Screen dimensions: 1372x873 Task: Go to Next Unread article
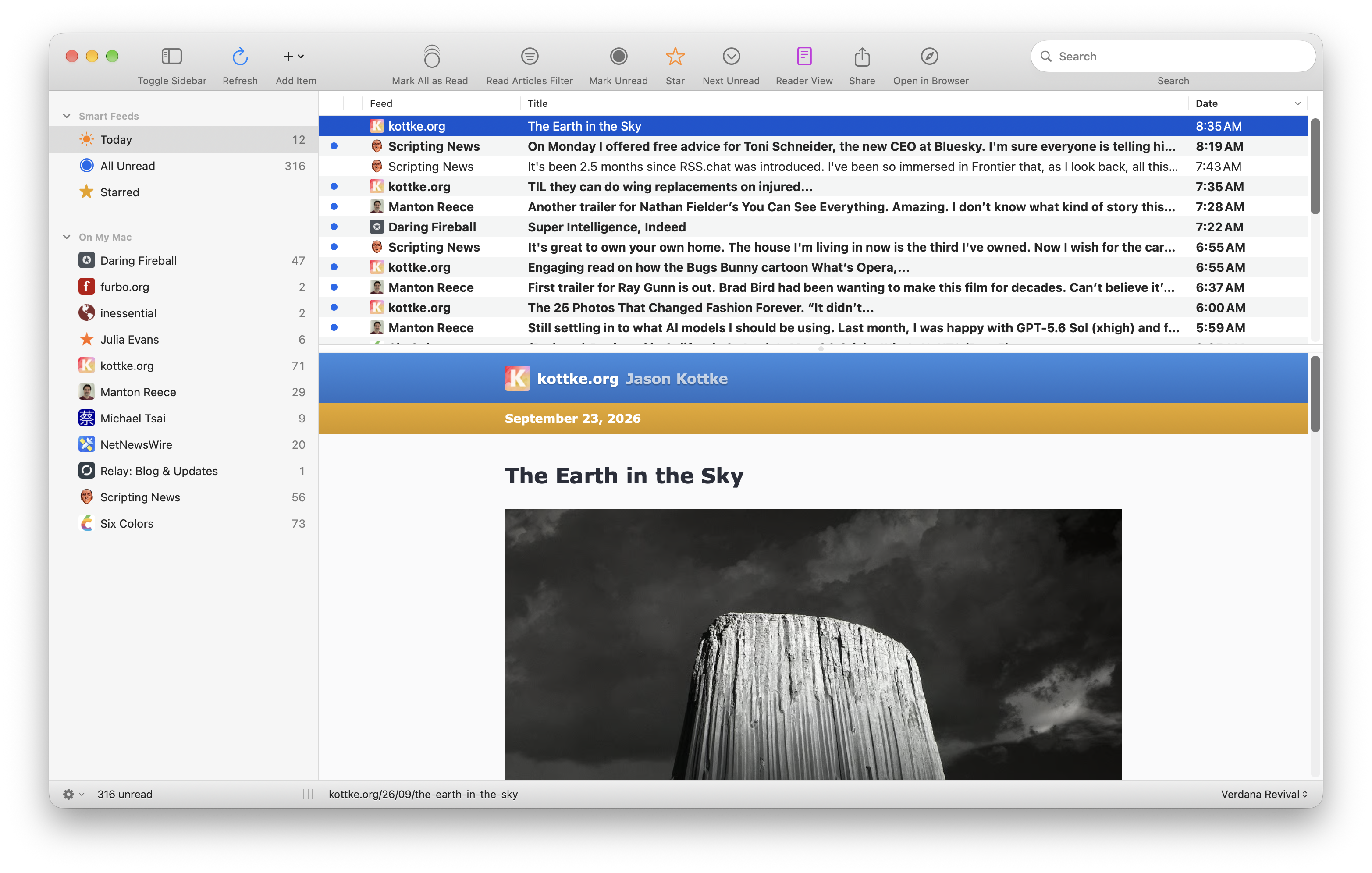click(x=731, y=57)
